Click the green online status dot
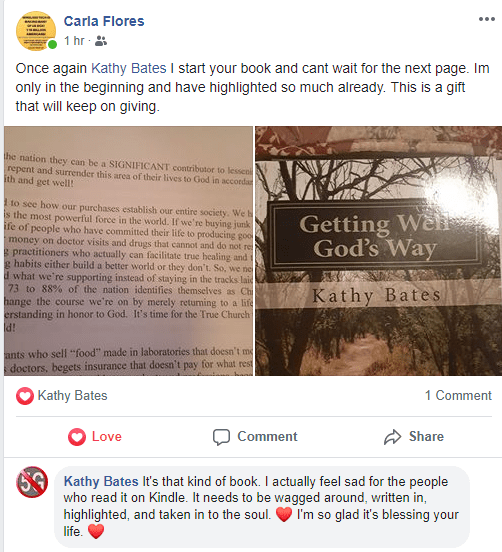 click(52, 45)
